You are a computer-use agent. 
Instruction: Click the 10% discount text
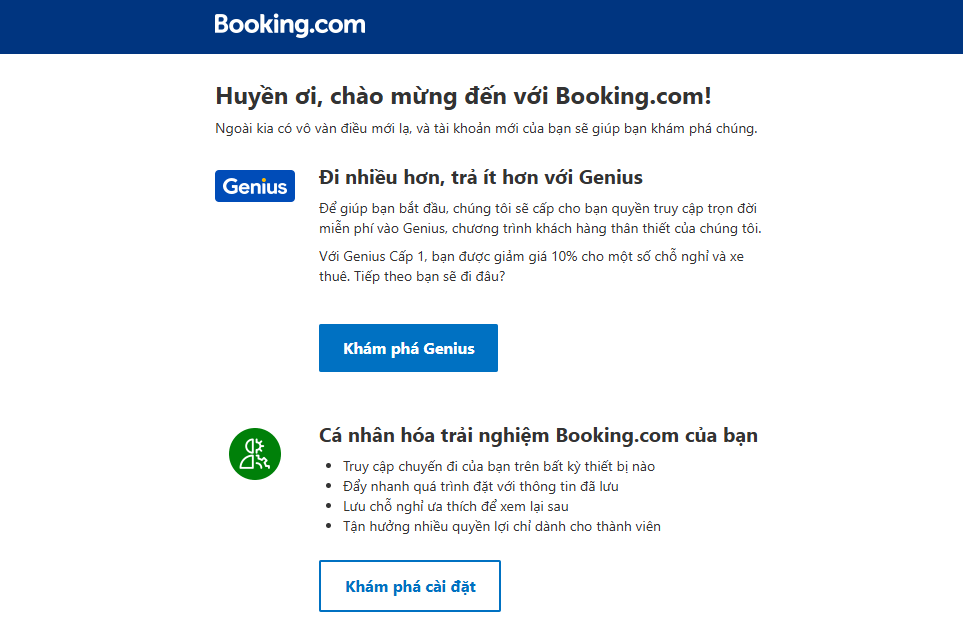coord(564,256)
